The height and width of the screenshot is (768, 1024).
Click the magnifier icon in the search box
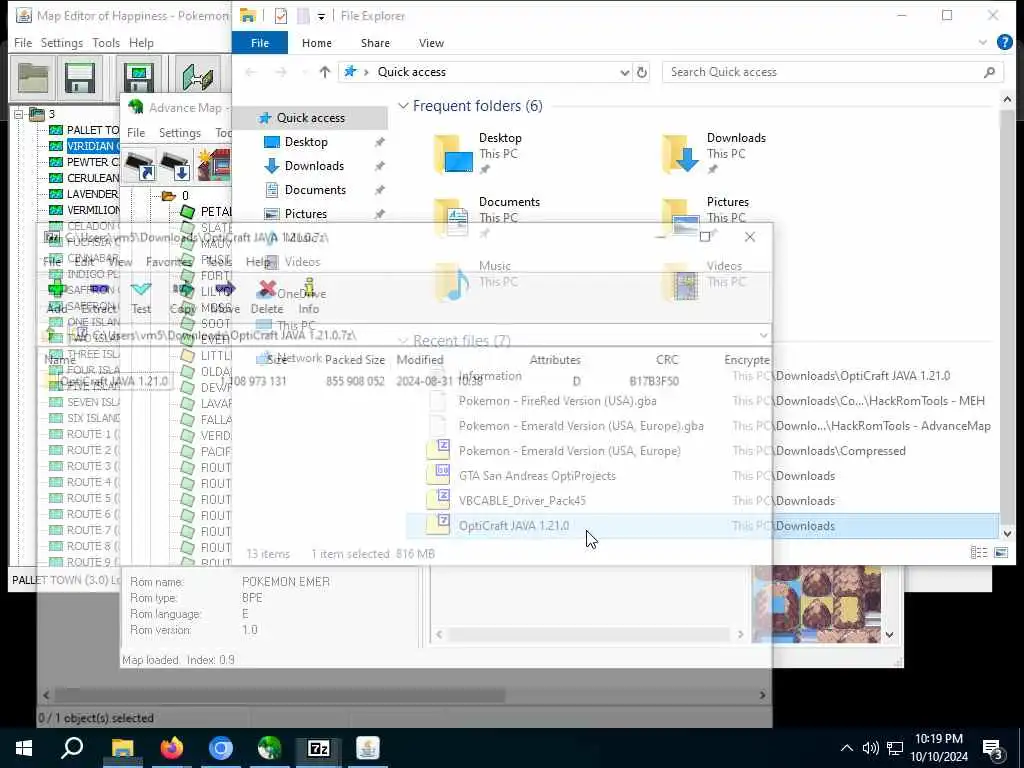(x=989, y=72)
